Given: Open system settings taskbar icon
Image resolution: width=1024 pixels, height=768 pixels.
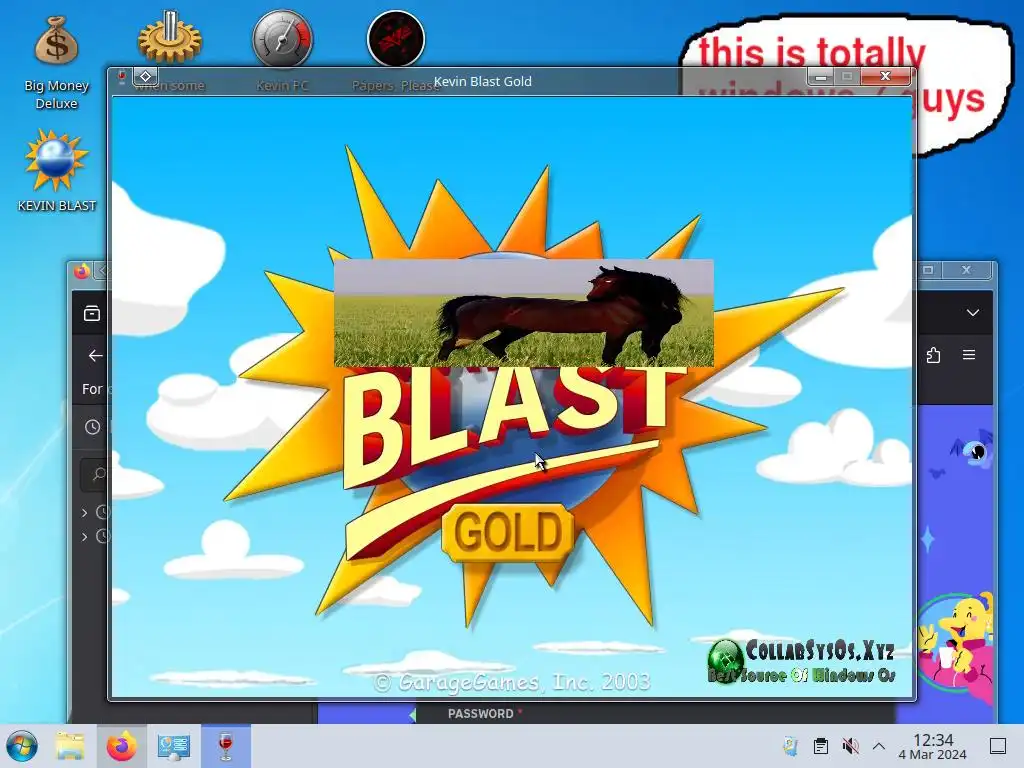Looking at the screenshot, I should tap(173, 746).
